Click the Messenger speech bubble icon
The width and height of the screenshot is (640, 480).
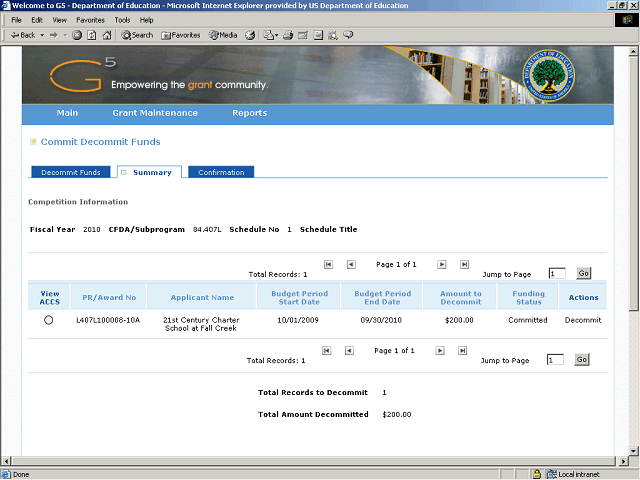point(348,35)
